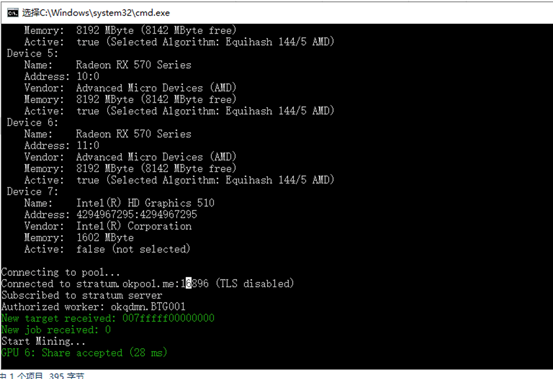The width and height of the screenshot is (553, 379).
Task: Click the 'Start Mining...' line
Action: point(43,341)
